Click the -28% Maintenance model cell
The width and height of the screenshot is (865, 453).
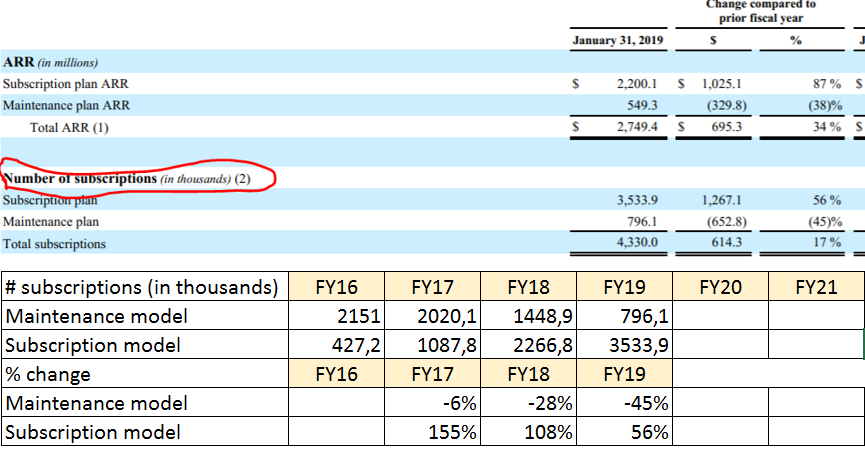pyautogui.click(x=527, y=403)
